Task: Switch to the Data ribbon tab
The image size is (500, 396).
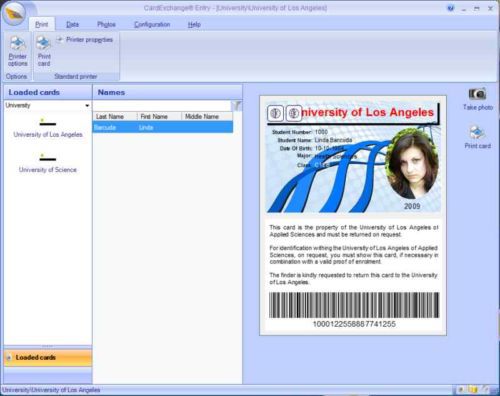Action: point(72,24)
